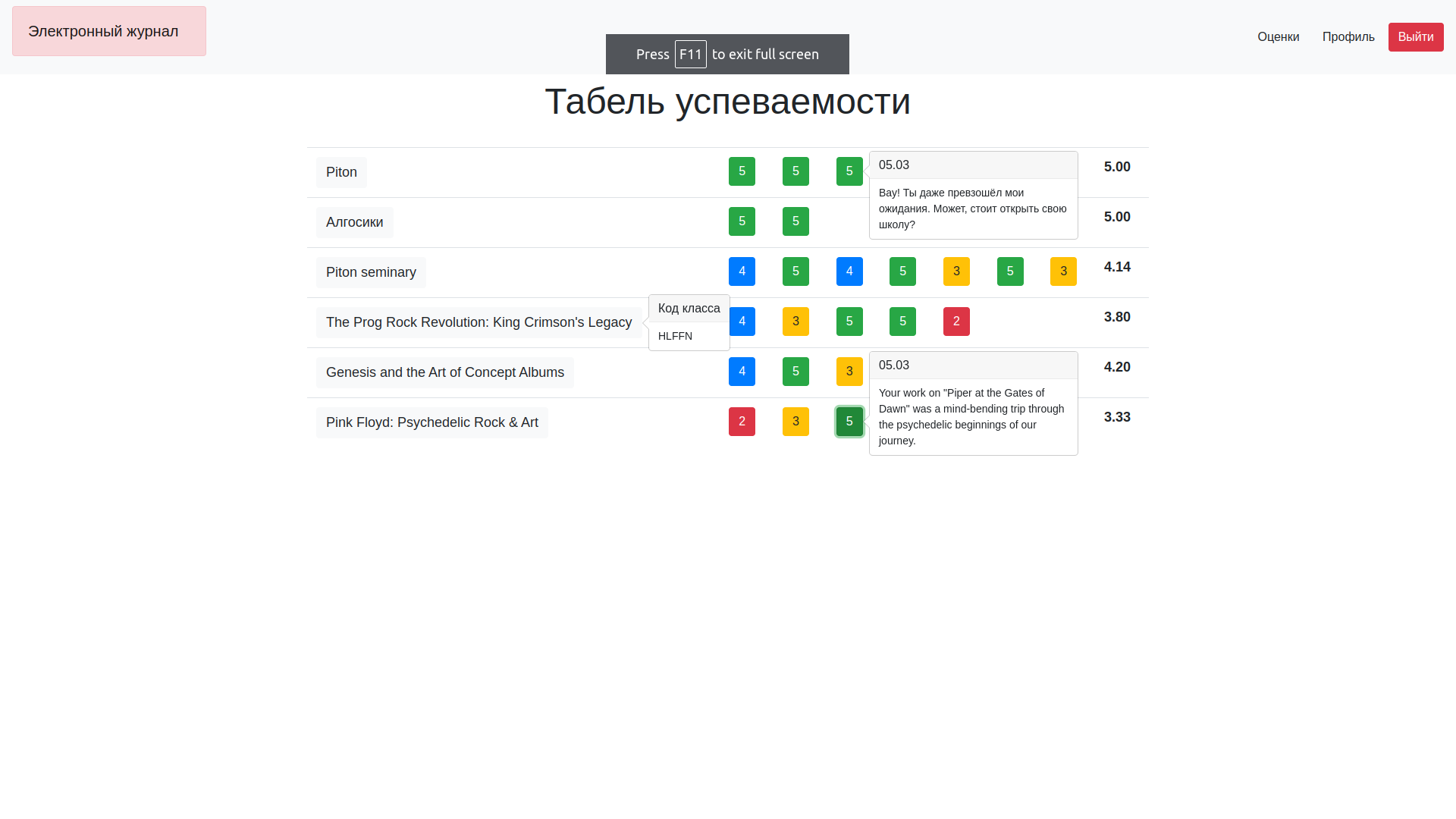Open the Алгосики subject row

coord(354,221)
